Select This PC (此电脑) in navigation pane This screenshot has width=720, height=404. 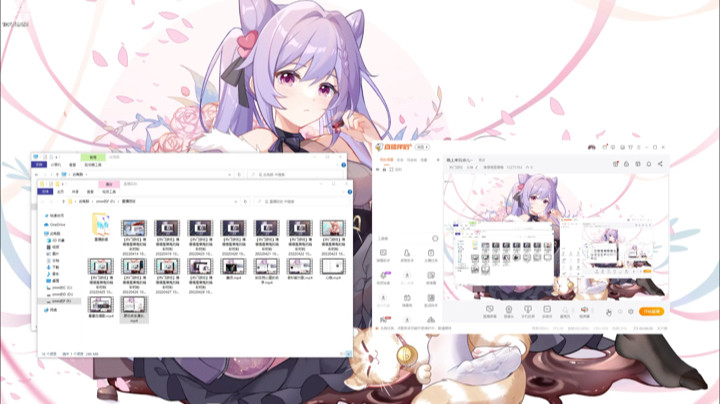[x=52, y=233]
